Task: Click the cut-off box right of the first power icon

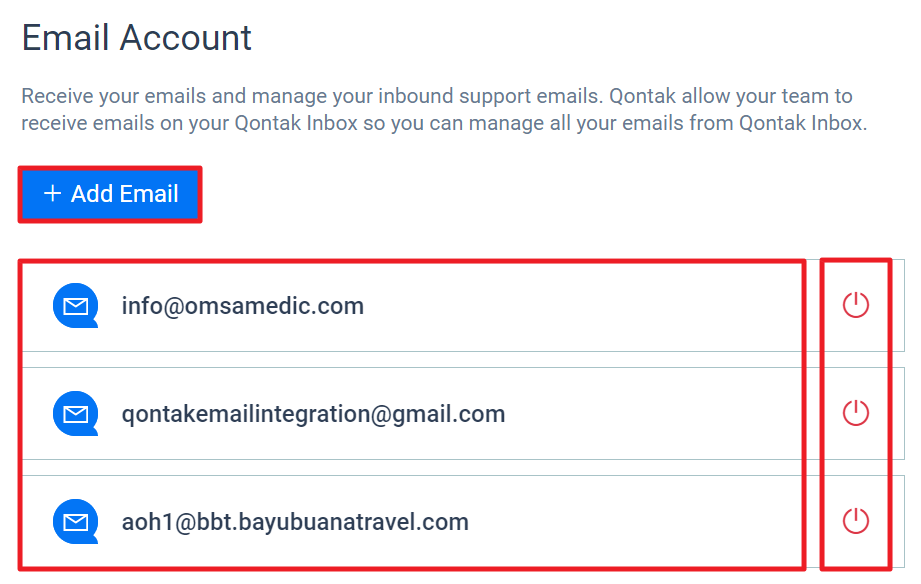Action: click(x=899, y=306)
